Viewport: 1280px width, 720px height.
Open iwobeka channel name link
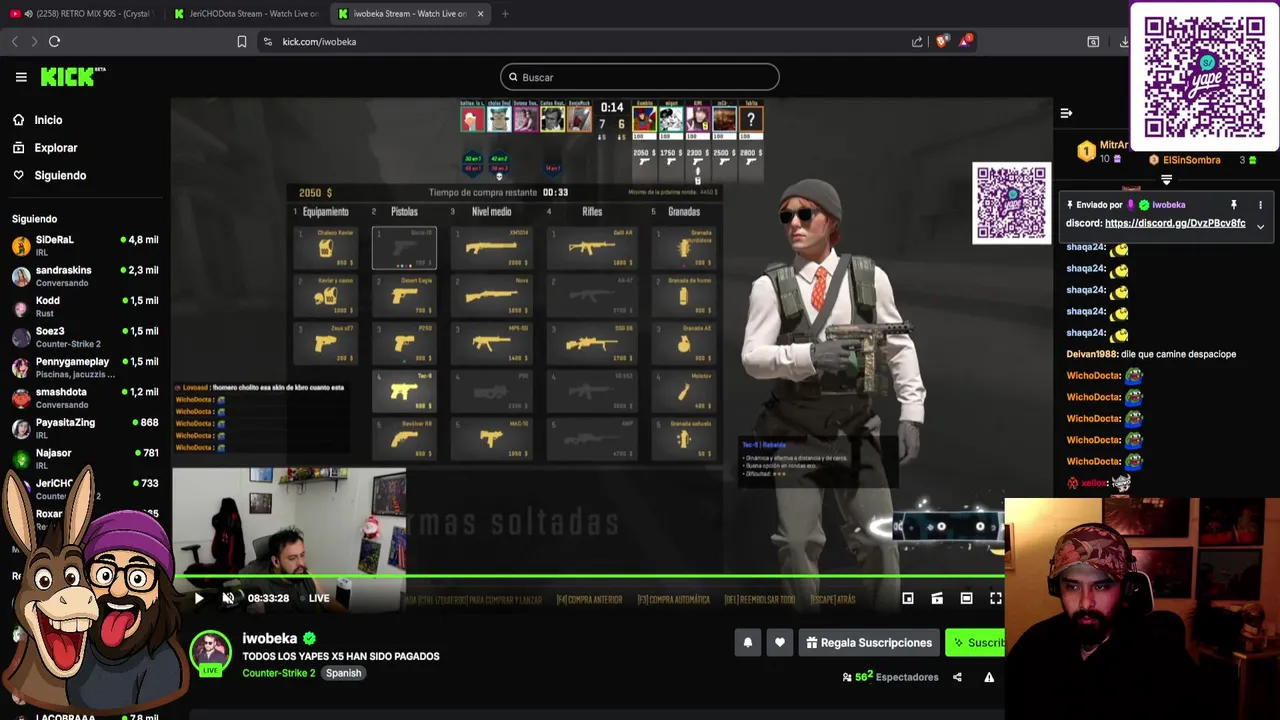tap(270, 638)
